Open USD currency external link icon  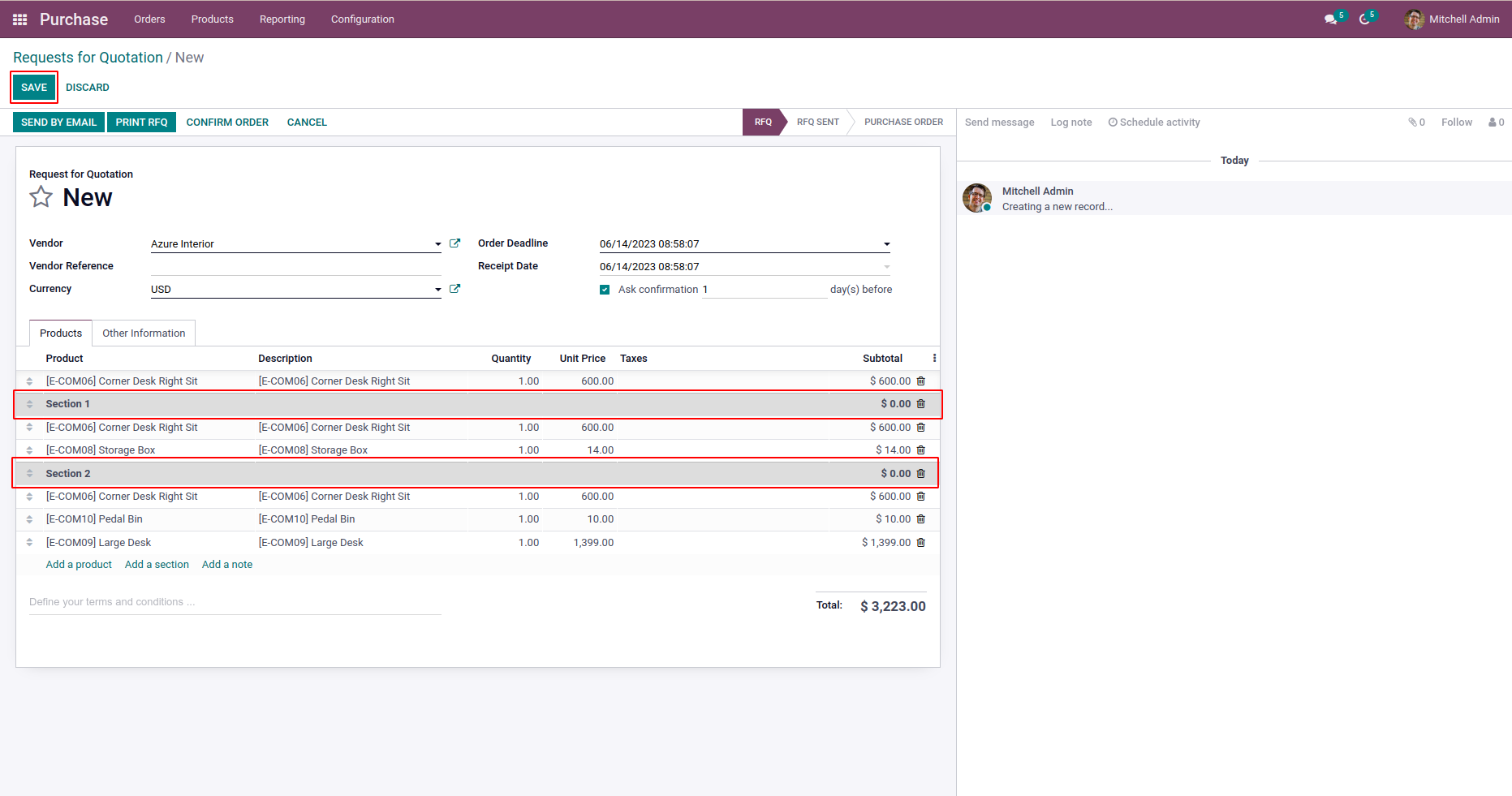pyautogui.click(x=454, y=289)
